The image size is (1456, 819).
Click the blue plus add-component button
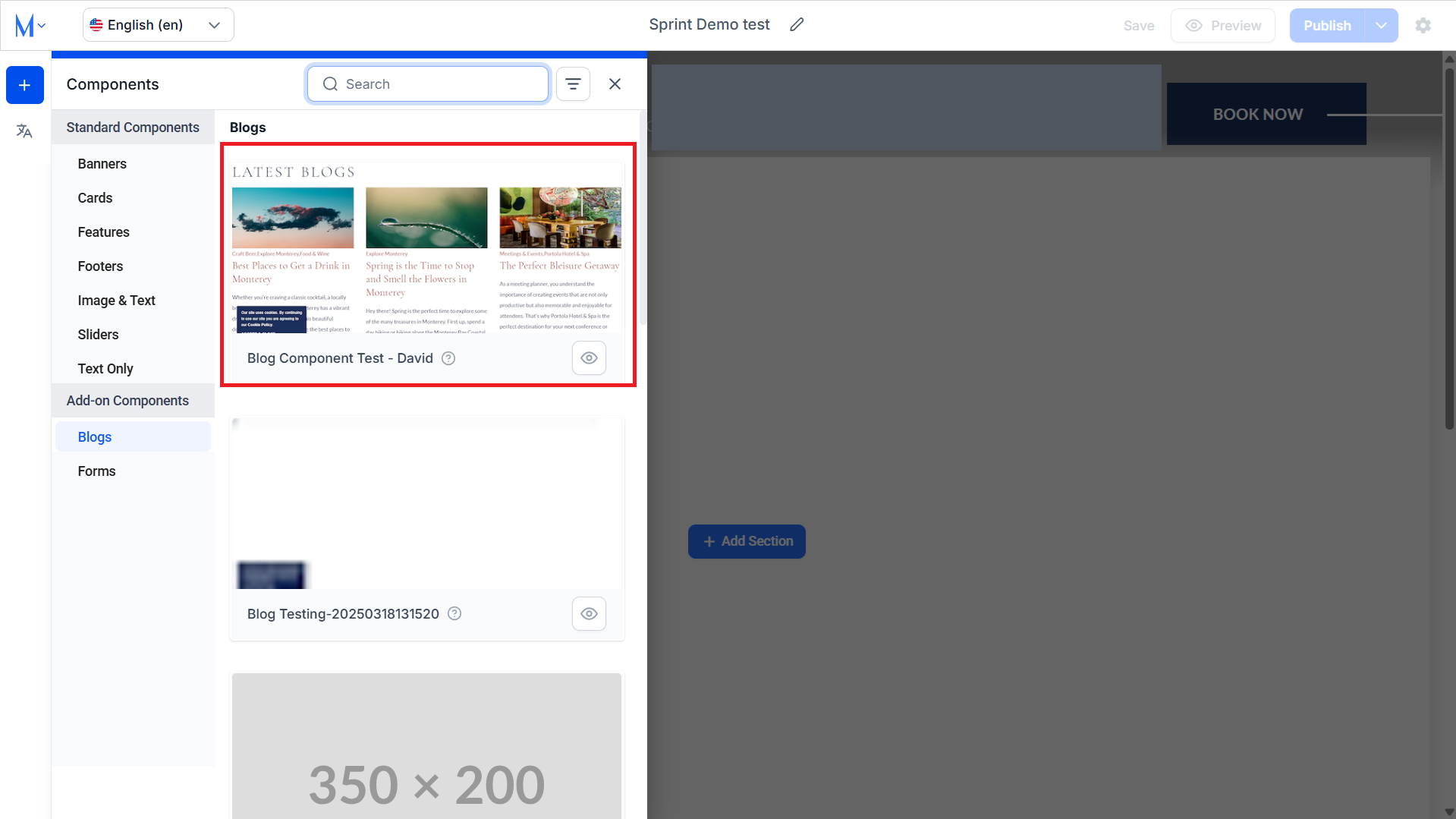click(x=25, y=85)
